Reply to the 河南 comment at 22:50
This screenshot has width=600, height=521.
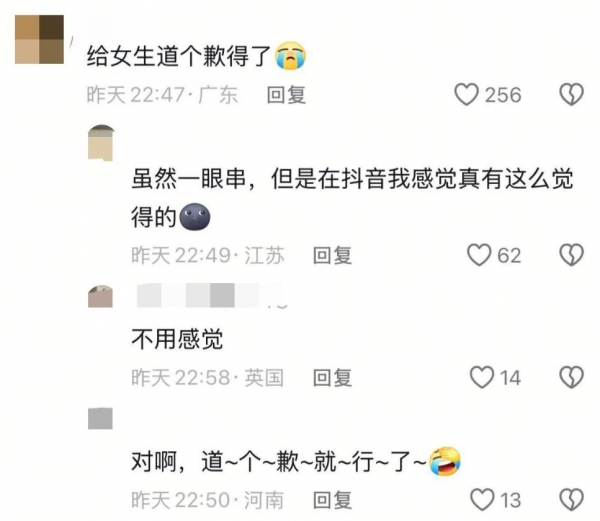[332, 500]
